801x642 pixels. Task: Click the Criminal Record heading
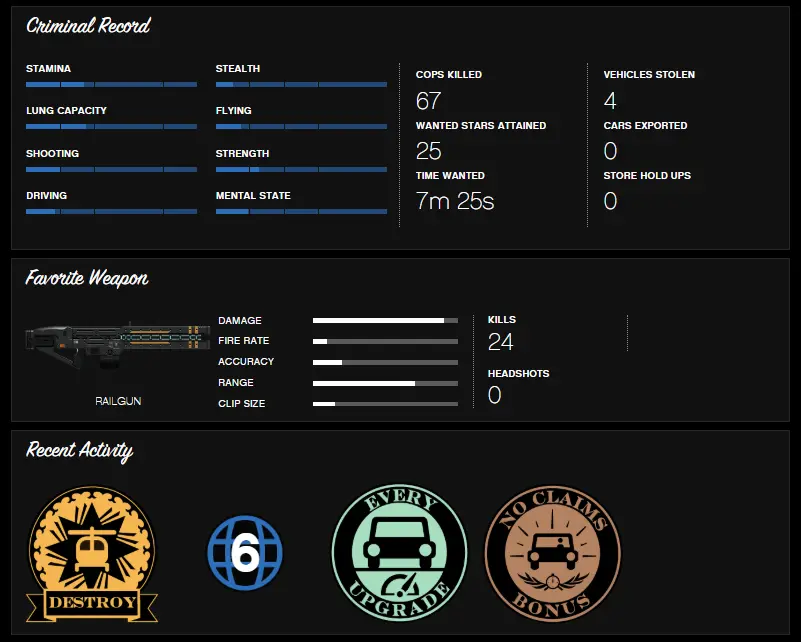88,26
